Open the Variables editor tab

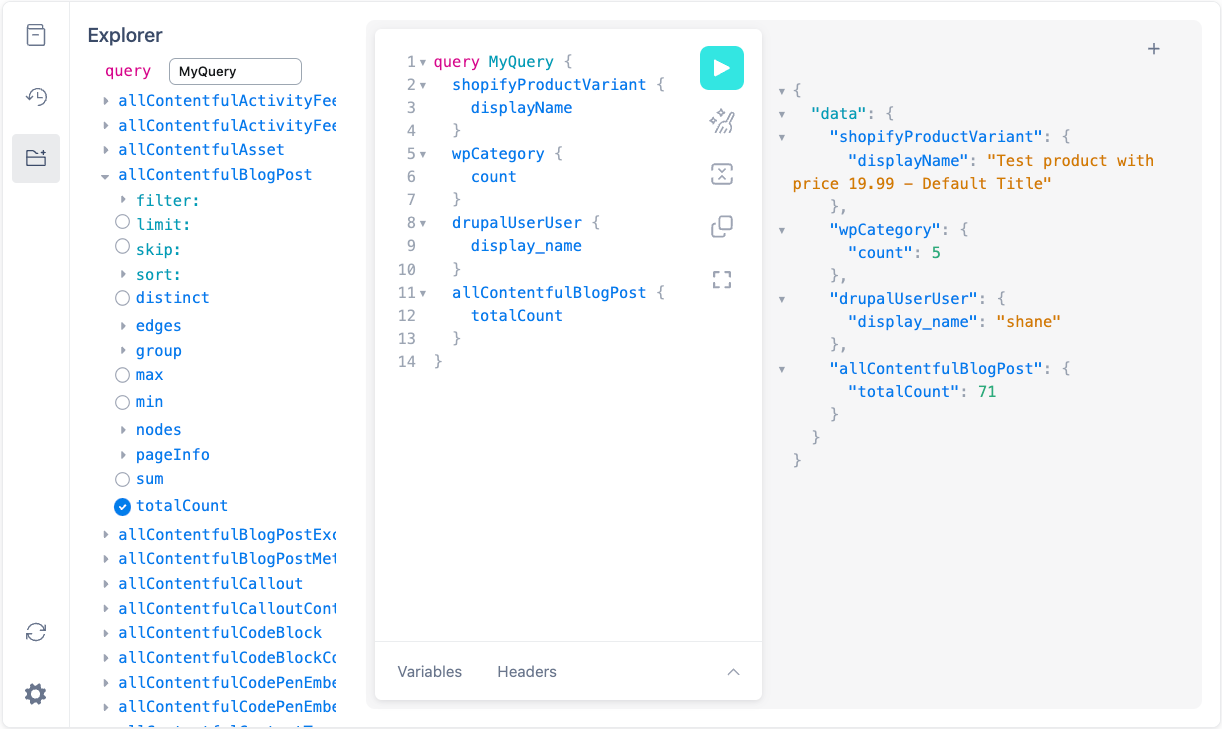pyautogui.click(x=430, y=672)
